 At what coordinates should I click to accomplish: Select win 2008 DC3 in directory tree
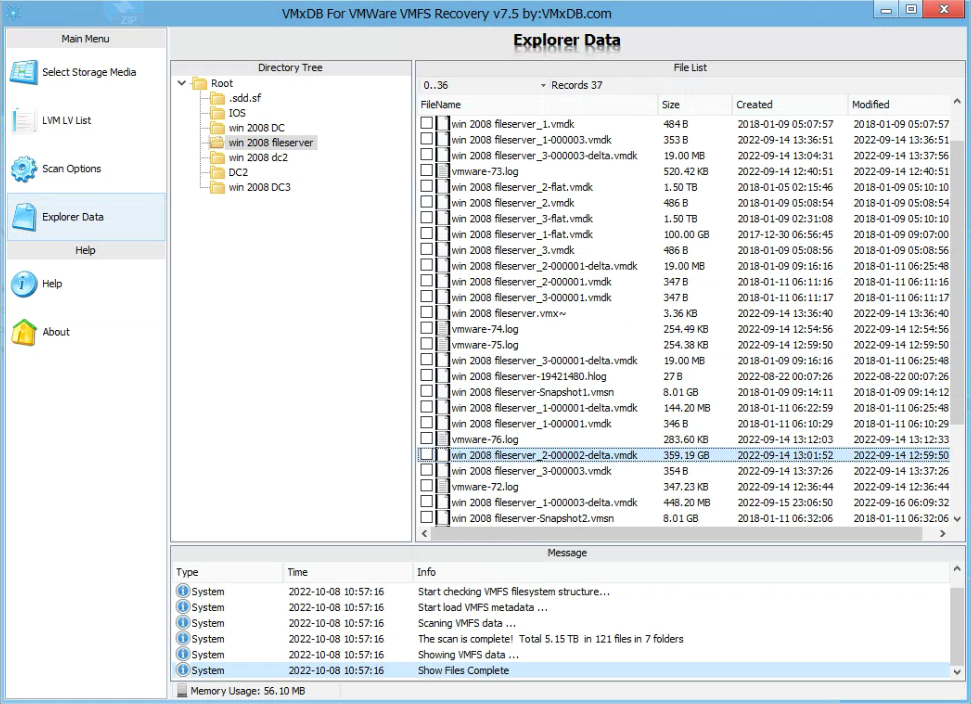click(x=259, y=187)
